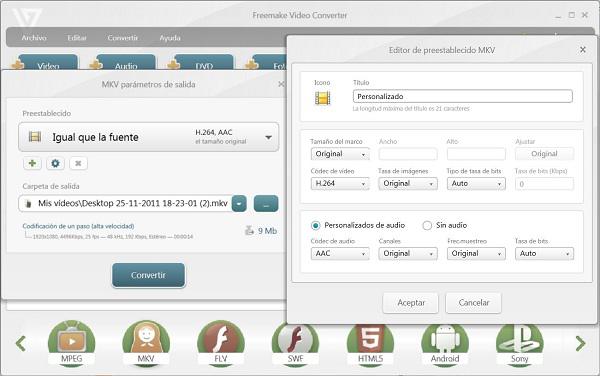The height and width of the screenshot is (376, 600).
Task: Click the 9 Mb file size text
Action: 267,231
